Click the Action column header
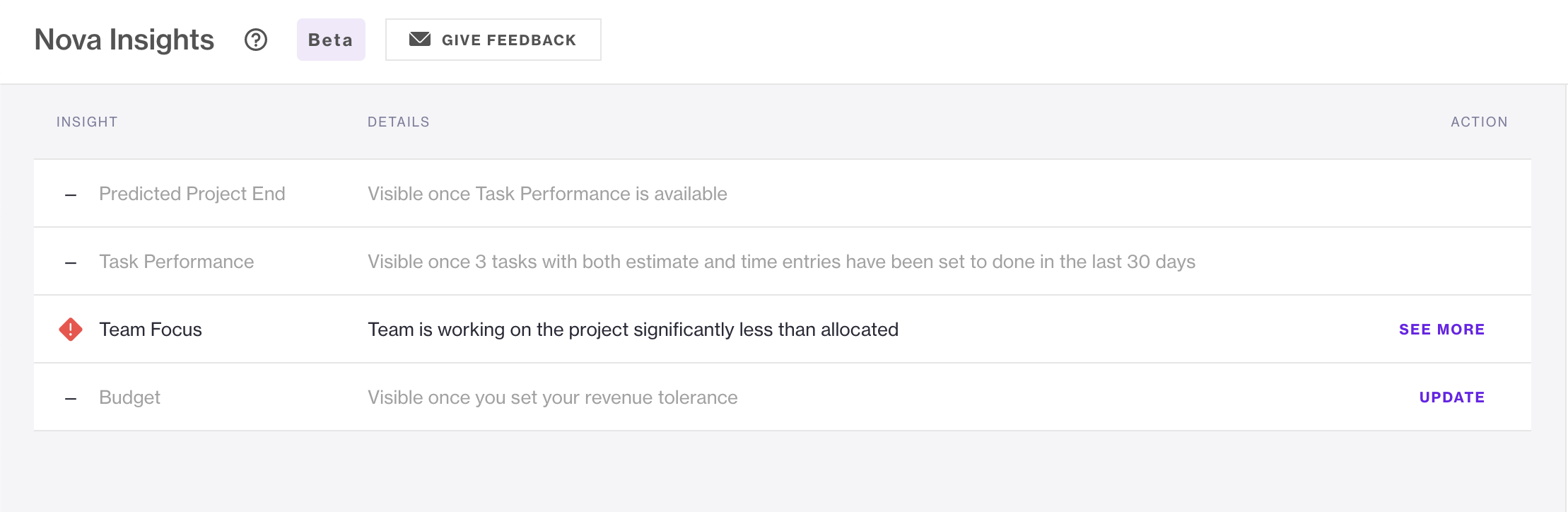 [x=1480, y=122]
